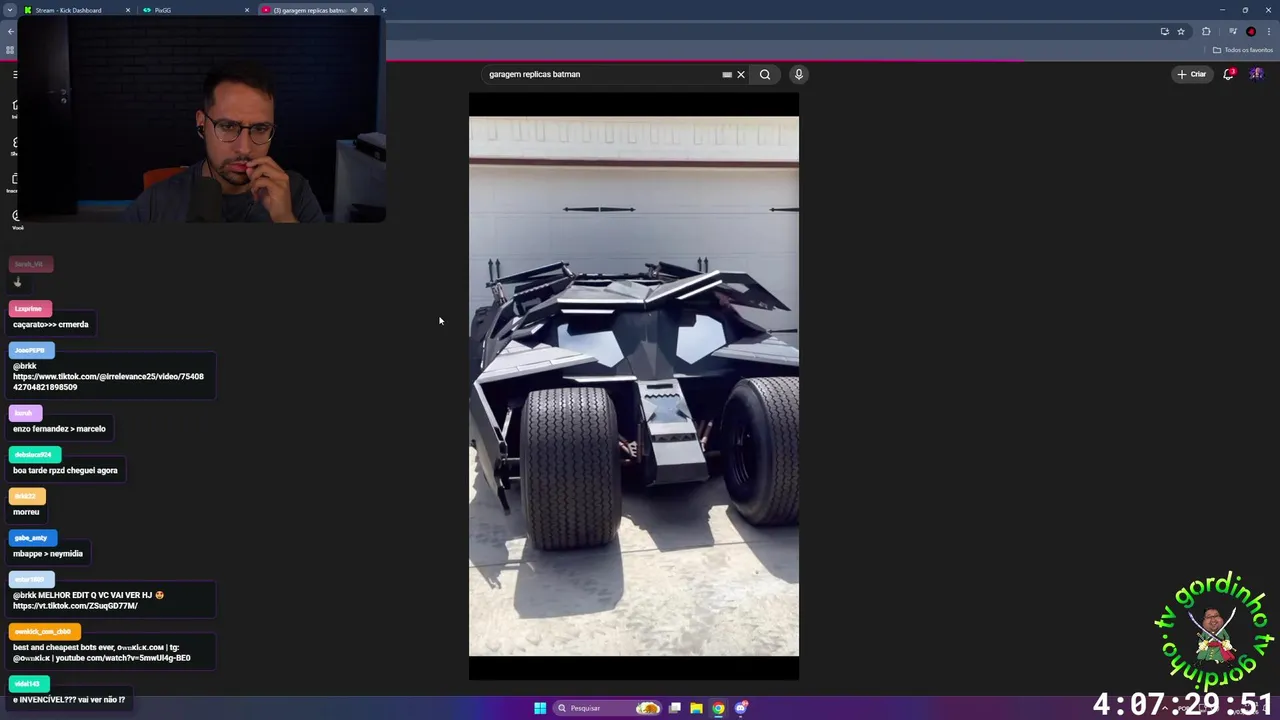
Task: Close the garagem replicas batman tab
Action: [366, 10]
